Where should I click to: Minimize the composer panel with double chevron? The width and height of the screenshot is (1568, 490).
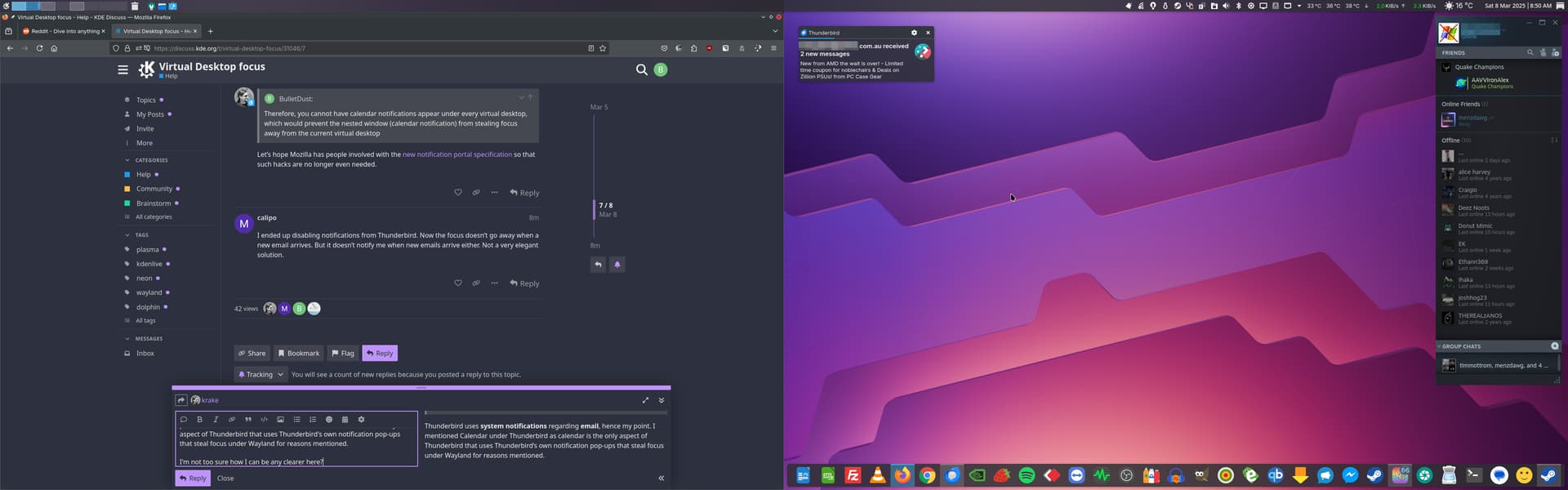click(661, 400)
